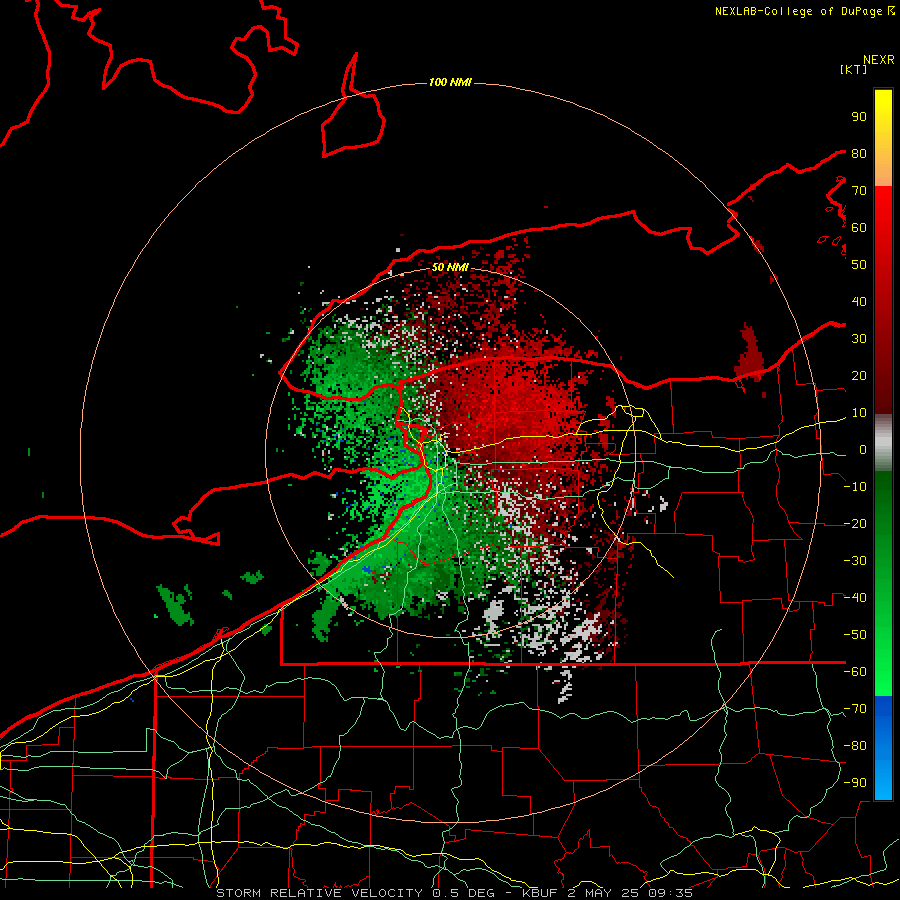Click the 50 value on the velocity legend
Image resolution: width=900 pixels, height=900 pixels.
pyautogui.click(x=859, y=265)
